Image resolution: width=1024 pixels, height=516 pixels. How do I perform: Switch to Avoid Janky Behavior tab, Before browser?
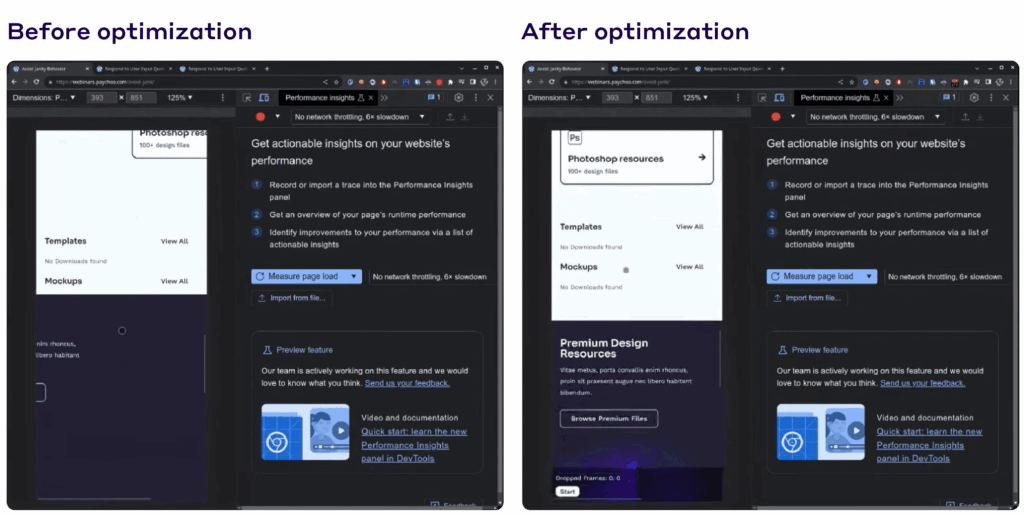point(51,69)
